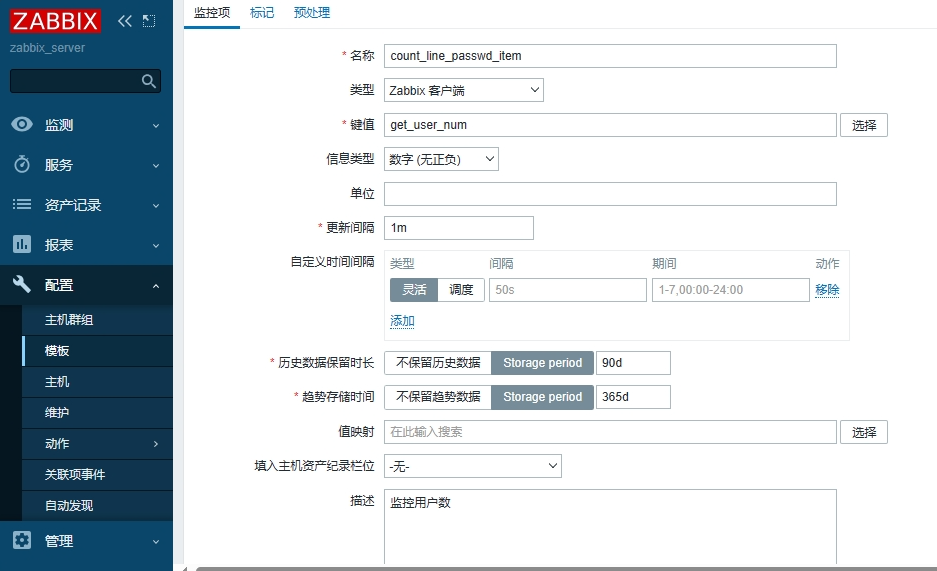Open 报表 via bar chart icon
Viewport: 937px width, 571px height.
tap(22, 245)
